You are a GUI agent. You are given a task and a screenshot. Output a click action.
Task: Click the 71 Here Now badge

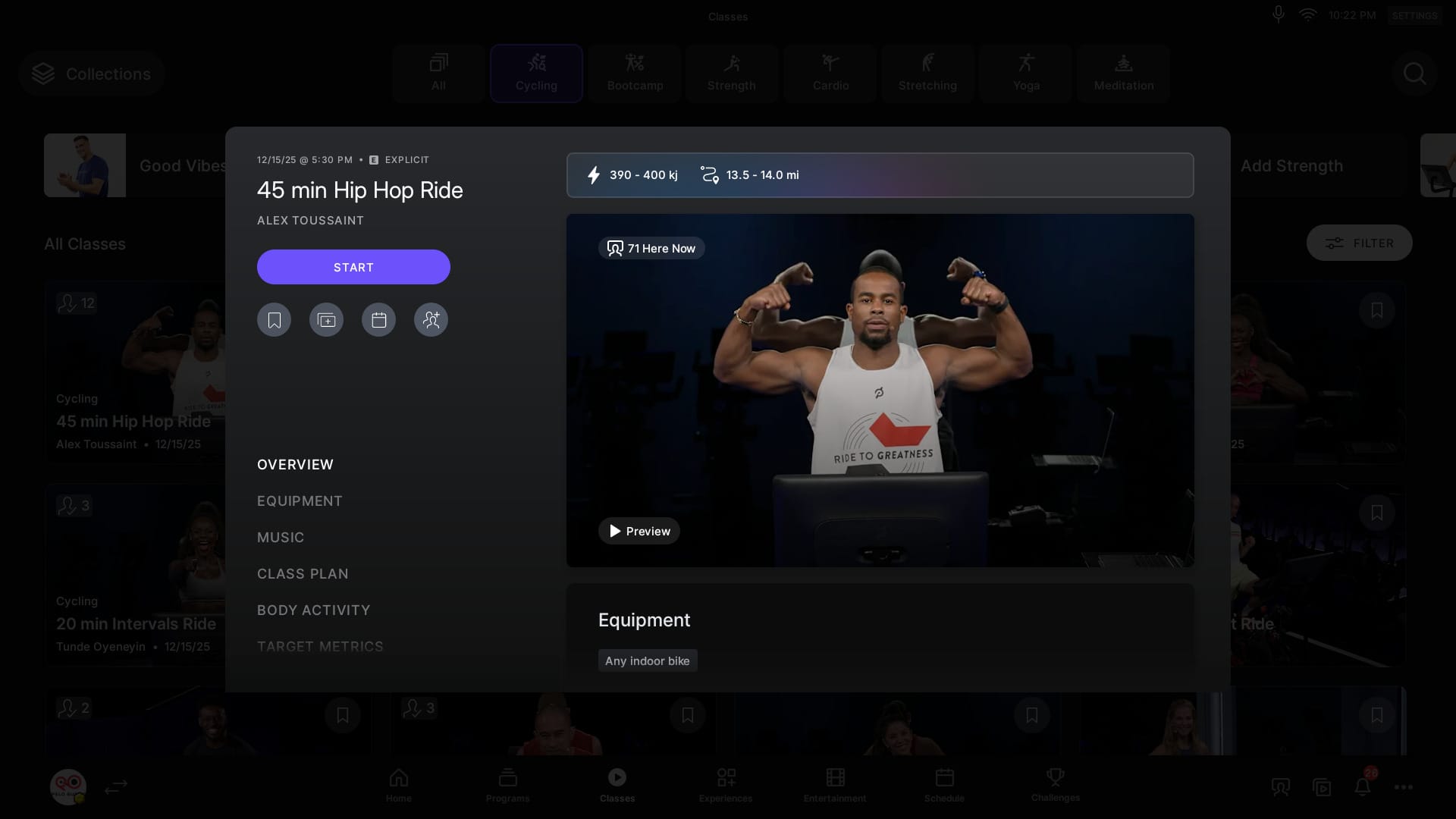point(651,249)
